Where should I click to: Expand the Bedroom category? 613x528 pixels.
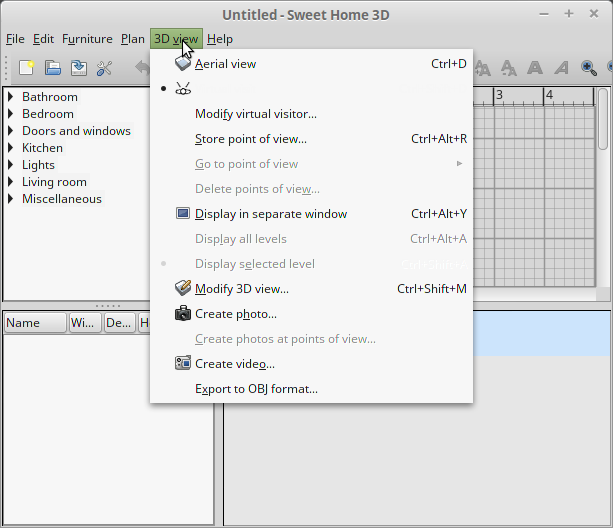(11, 114)
